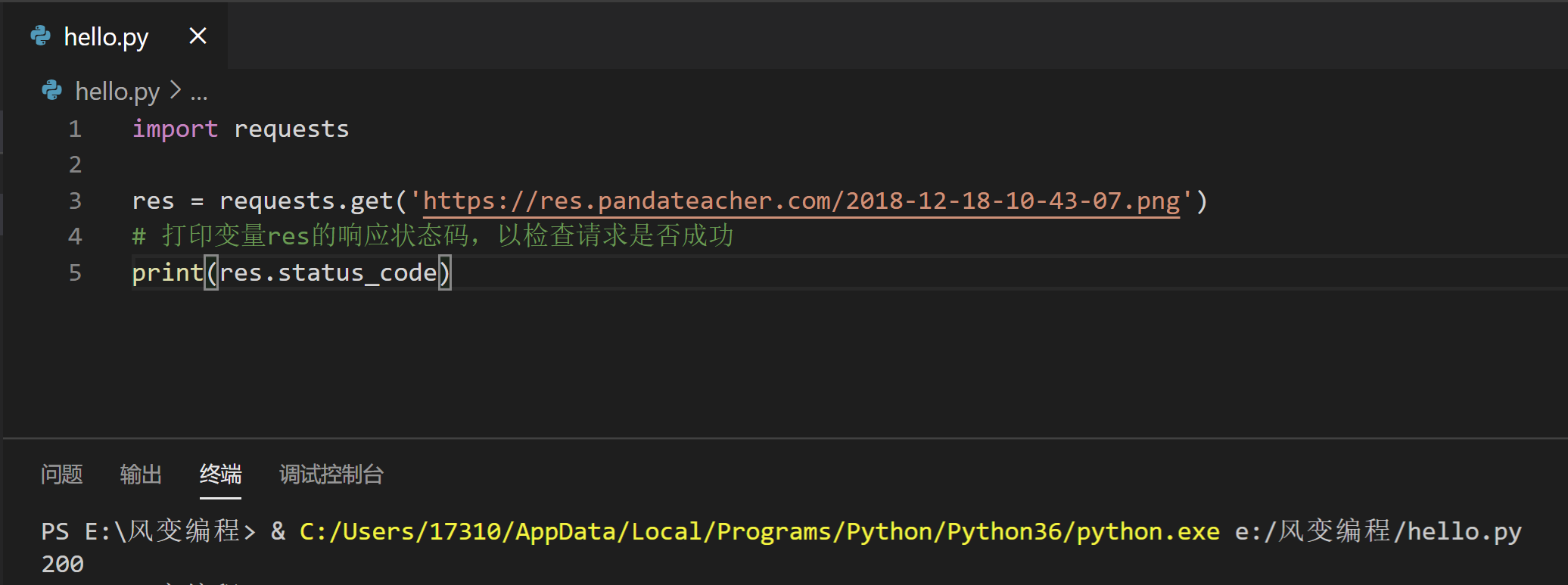Switch to the 输出 panel tab
The image size is (1568, 585).
pos(141,475)
